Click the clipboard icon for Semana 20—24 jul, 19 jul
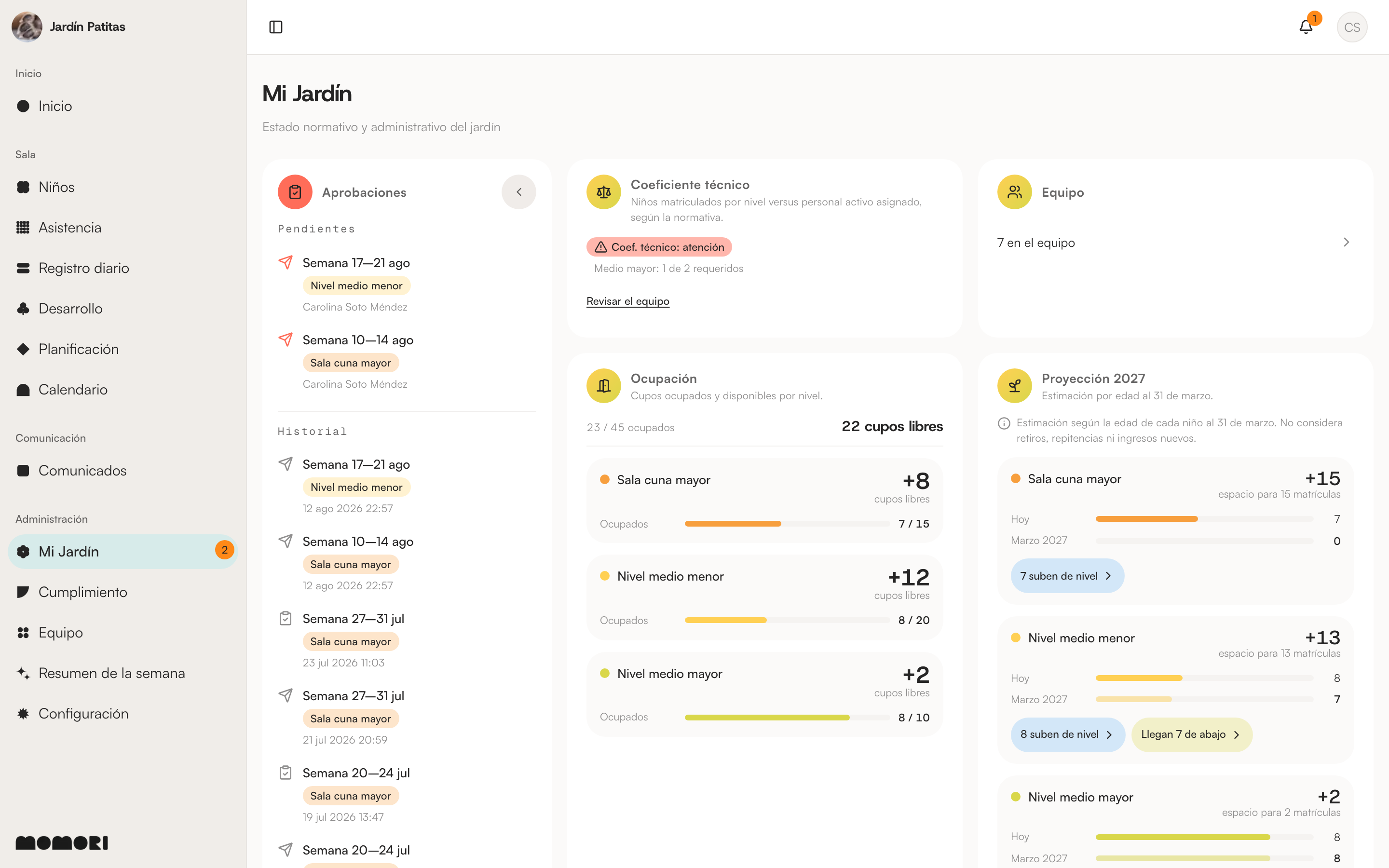 [x=285, y=773]
